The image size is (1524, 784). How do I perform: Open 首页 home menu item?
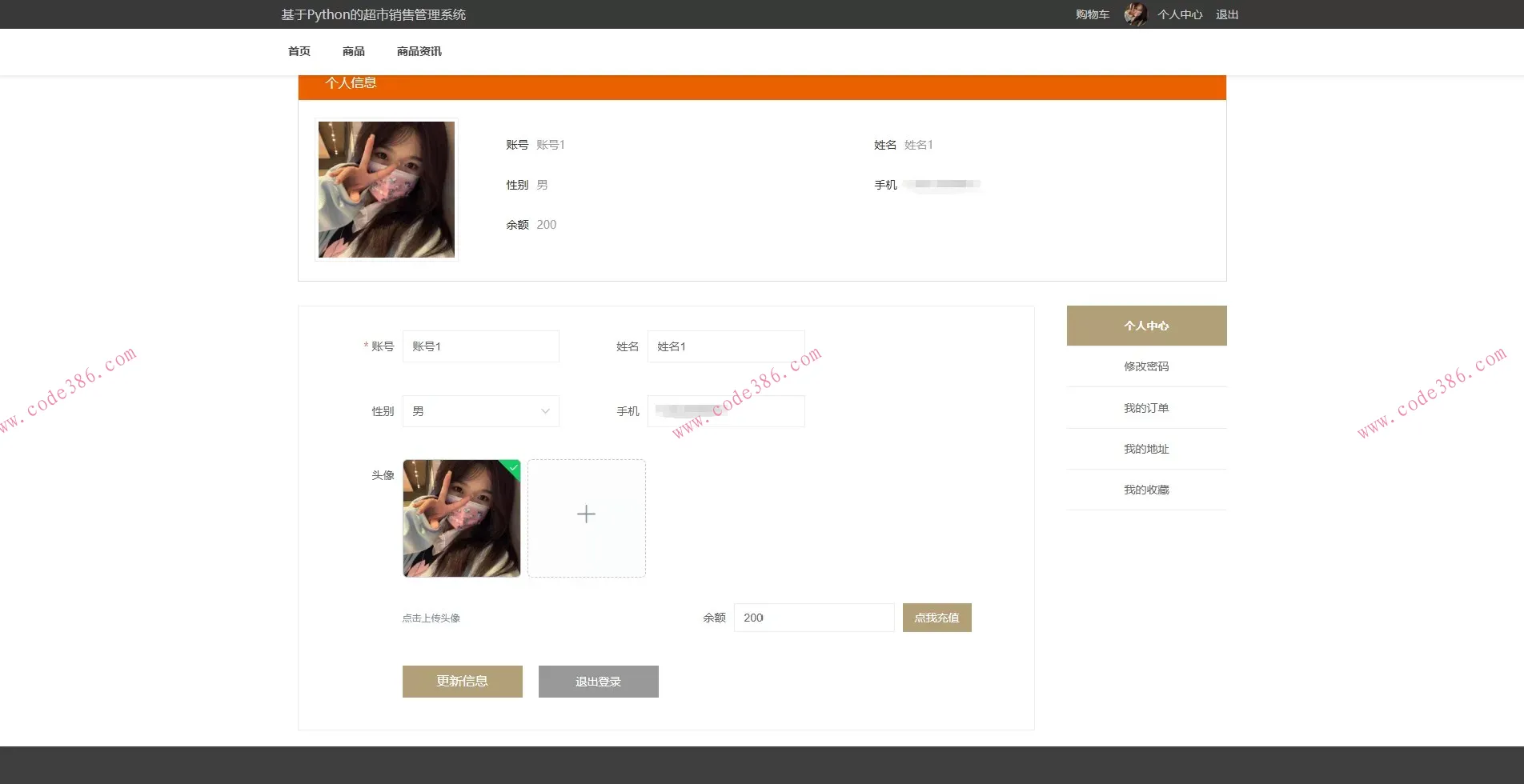299,51
